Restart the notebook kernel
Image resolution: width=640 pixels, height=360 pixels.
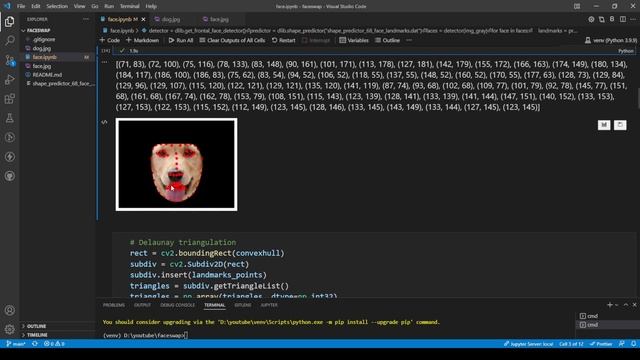pos(284,40)
